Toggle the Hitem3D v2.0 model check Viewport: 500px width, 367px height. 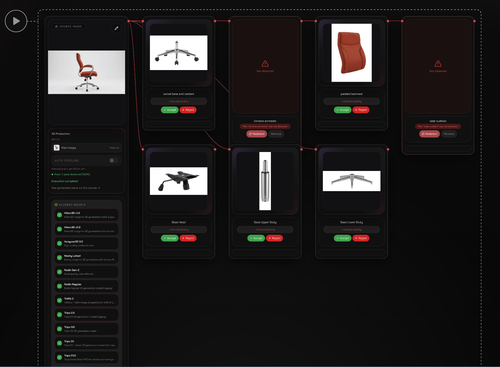[x=59, y=229]
